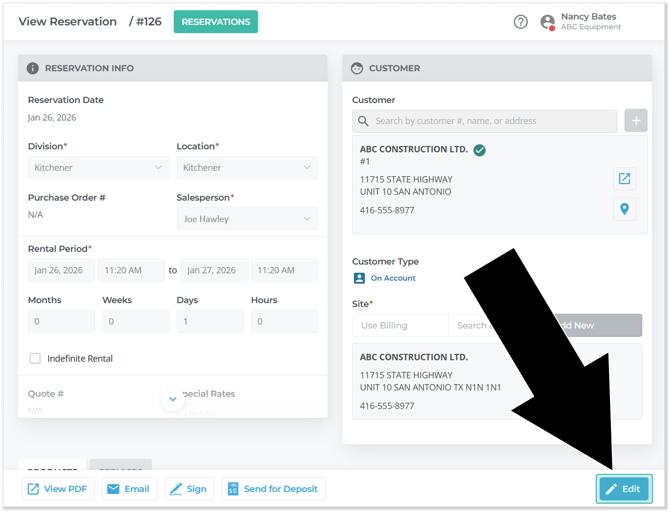
Task: Toggle the Indefinite Rental checkbox
Action: point(35,358)
